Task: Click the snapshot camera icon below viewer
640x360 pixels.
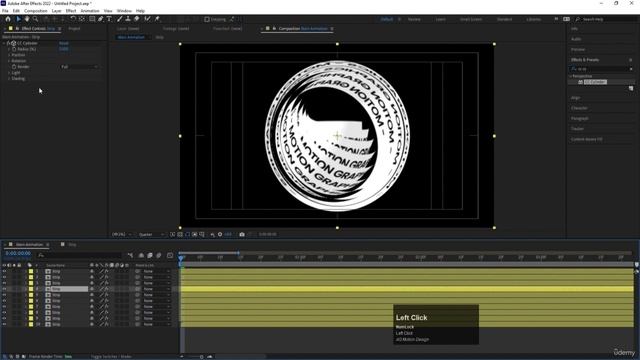Action: coord(242,234)
